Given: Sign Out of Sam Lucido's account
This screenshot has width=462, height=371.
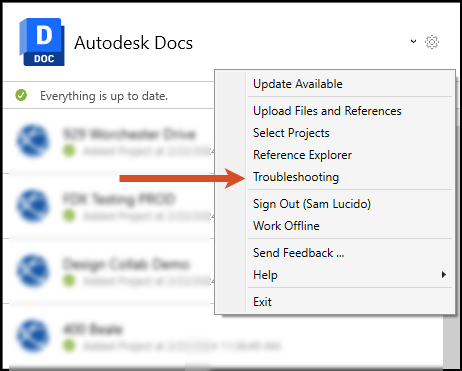Looking at the screenshot, I should pyautogui.click(x=312, y=204).
